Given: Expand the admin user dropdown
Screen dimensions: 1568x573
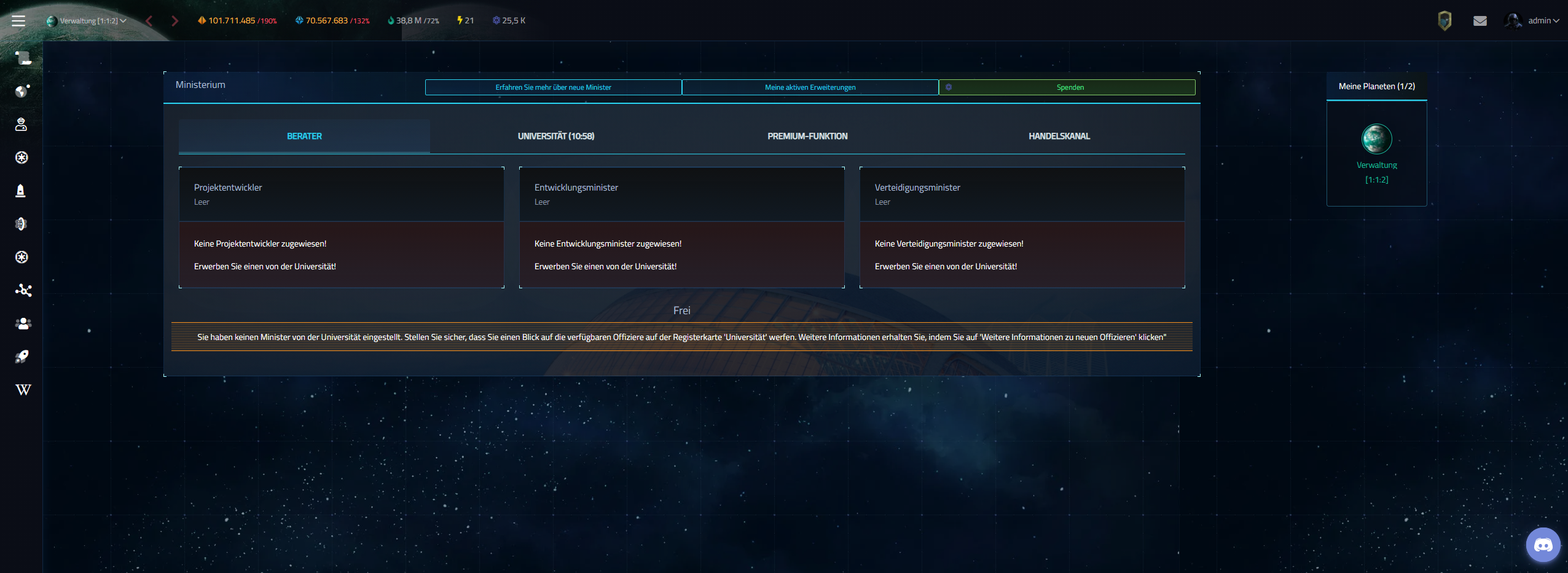Looking at the screenshot, I should [1543, 21].
